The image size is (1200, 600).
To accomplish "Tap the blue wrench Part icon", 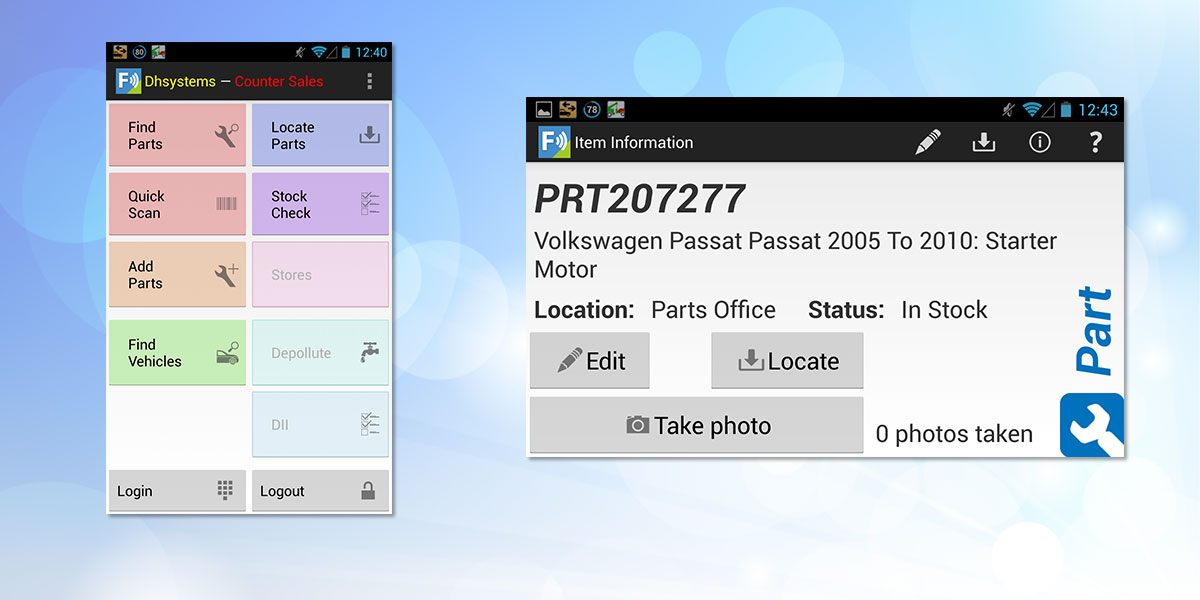I will [x=1092, y=425].
